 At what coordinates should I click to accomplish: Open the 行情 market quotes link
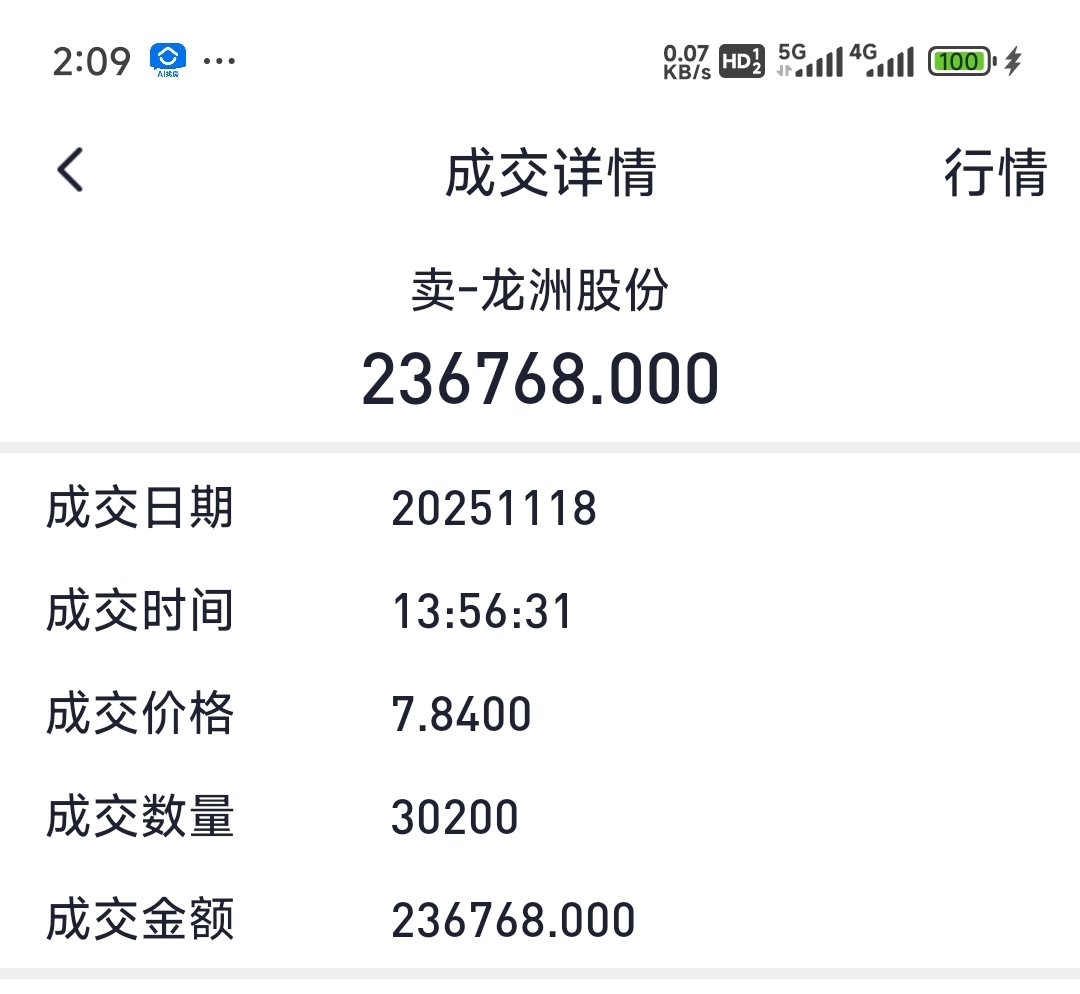click(x=995, y=172)
